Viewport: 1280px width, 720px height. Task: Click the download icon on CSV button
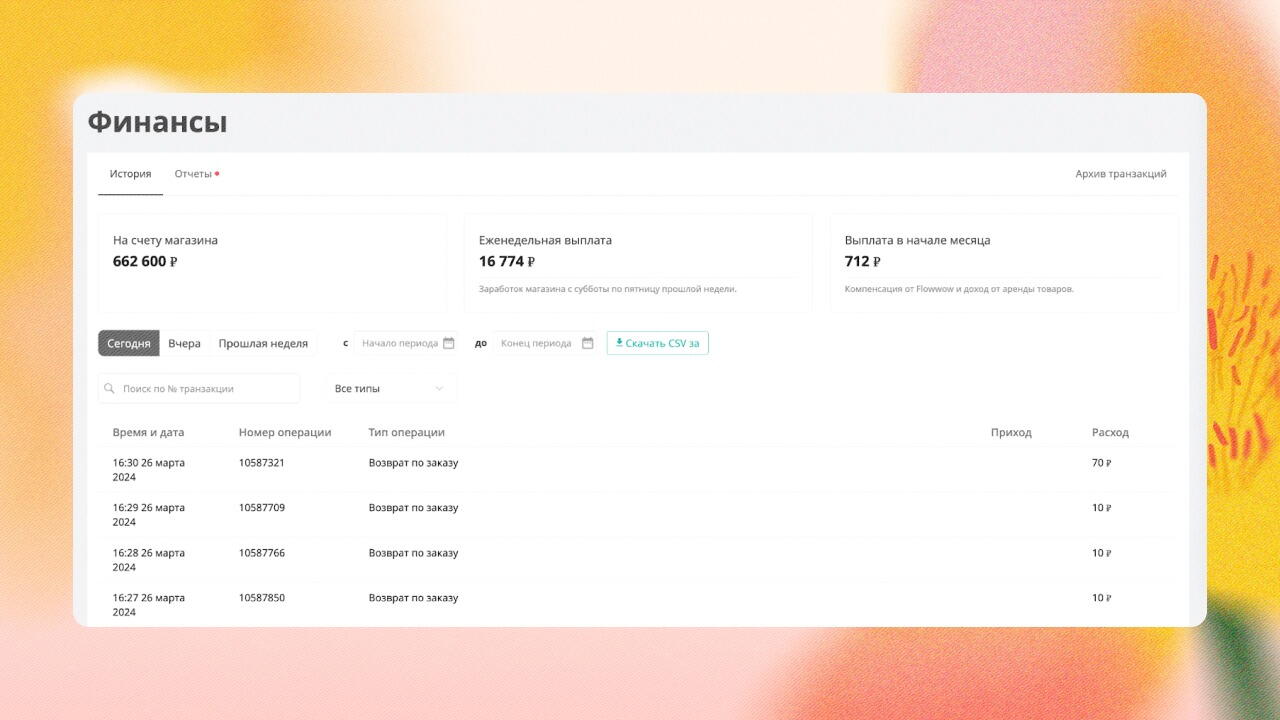(619, 342)
